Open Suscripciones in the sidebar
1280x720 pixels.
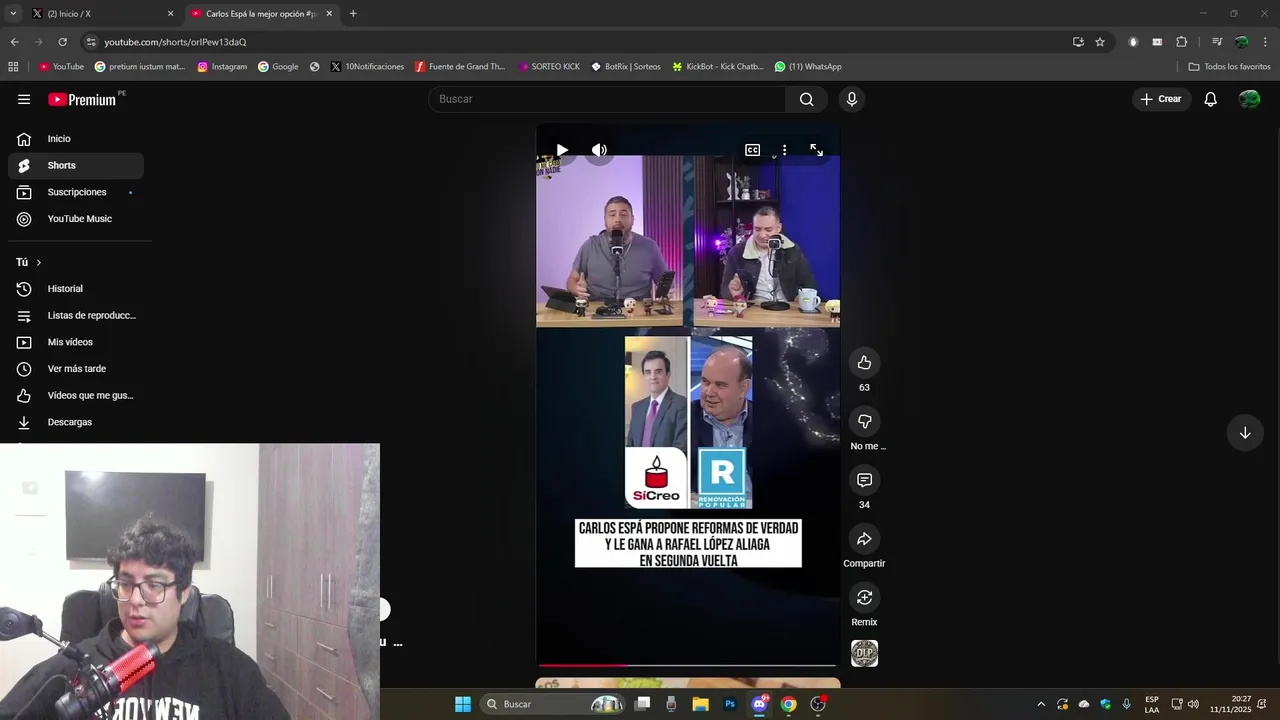pyautogui.click(x=76, y=192)
